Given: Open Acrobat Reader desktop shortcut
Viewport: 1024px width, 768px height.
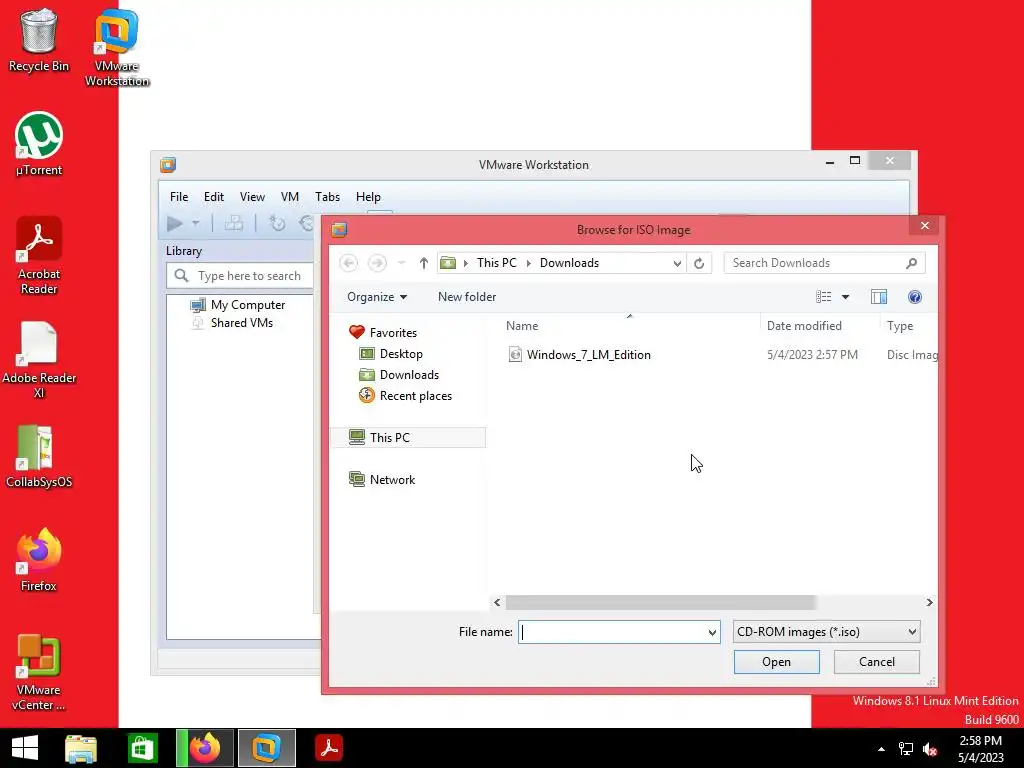Looking at the screenshot, I should tap(39, 255).
